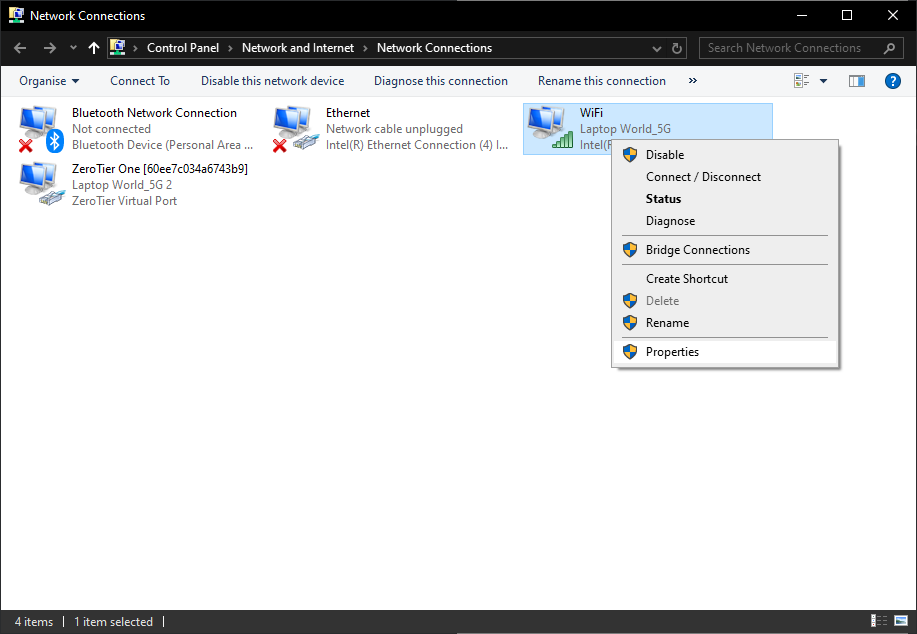This screenshot has width=917, height=634.
Task: Click Rename this connection toolbar button
Action: [x=601, y=81]
